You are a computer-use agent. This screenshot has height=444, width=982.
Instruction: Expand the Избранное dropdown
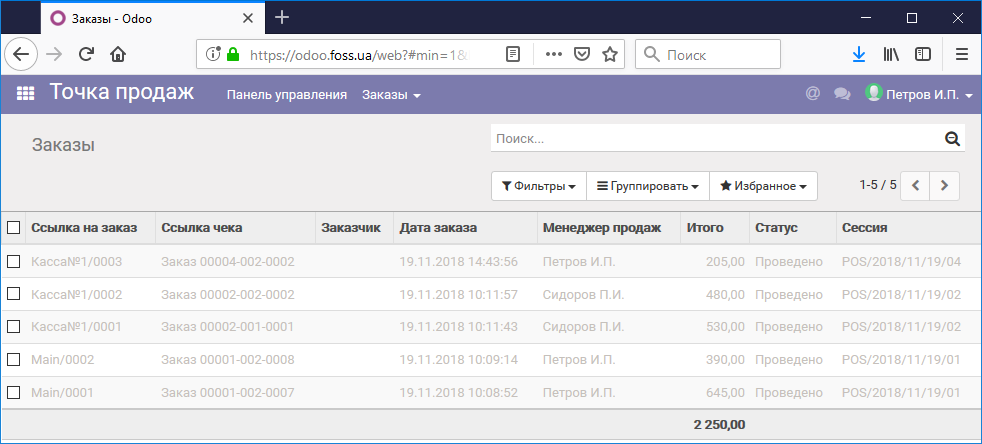tap(763, 186)
